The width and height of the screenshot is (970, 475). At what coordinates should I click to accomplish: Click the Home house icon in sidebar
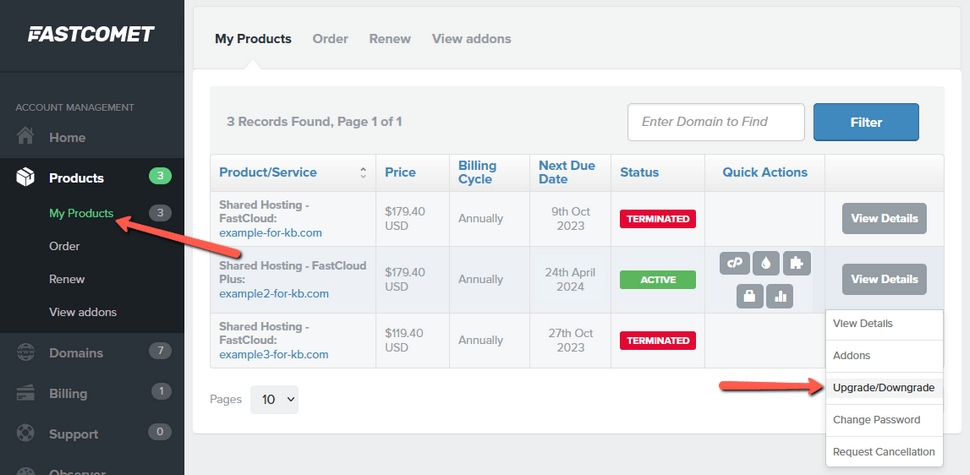pyautogui.click(x=25, y=137)
